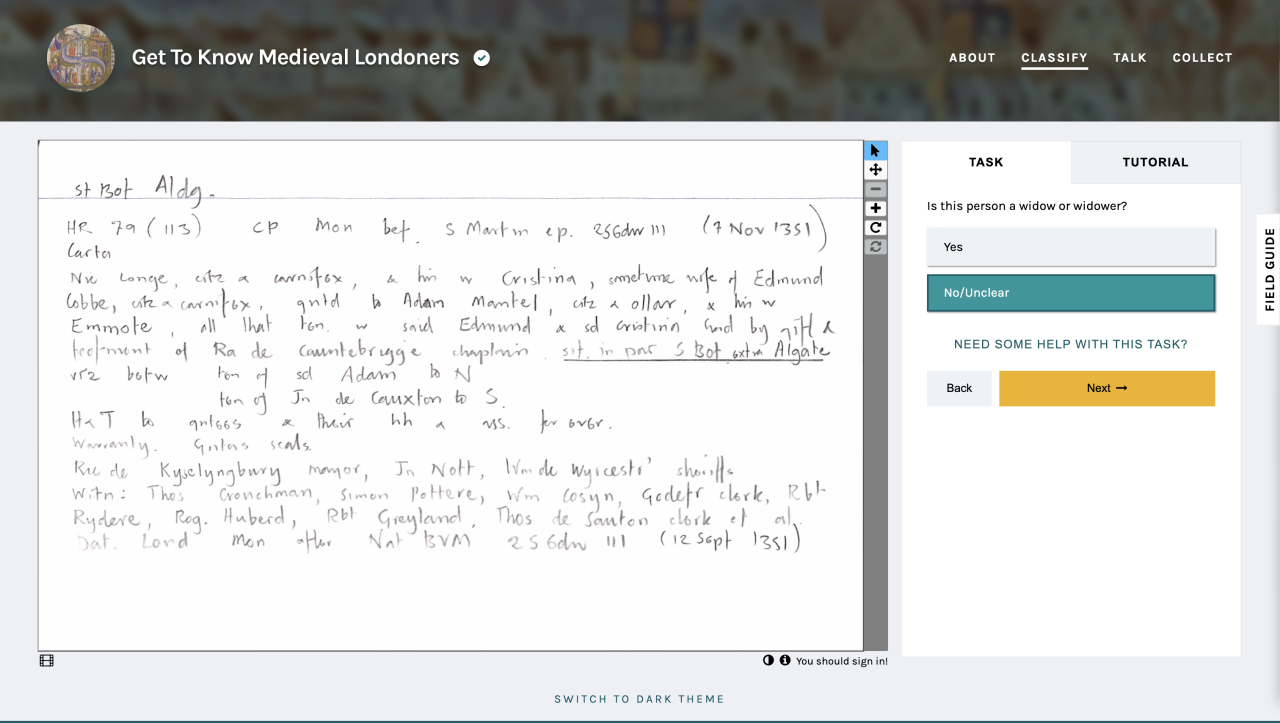Click the handwritten record card image
This screenshot has height=723, width=1280.
point(450,396)
